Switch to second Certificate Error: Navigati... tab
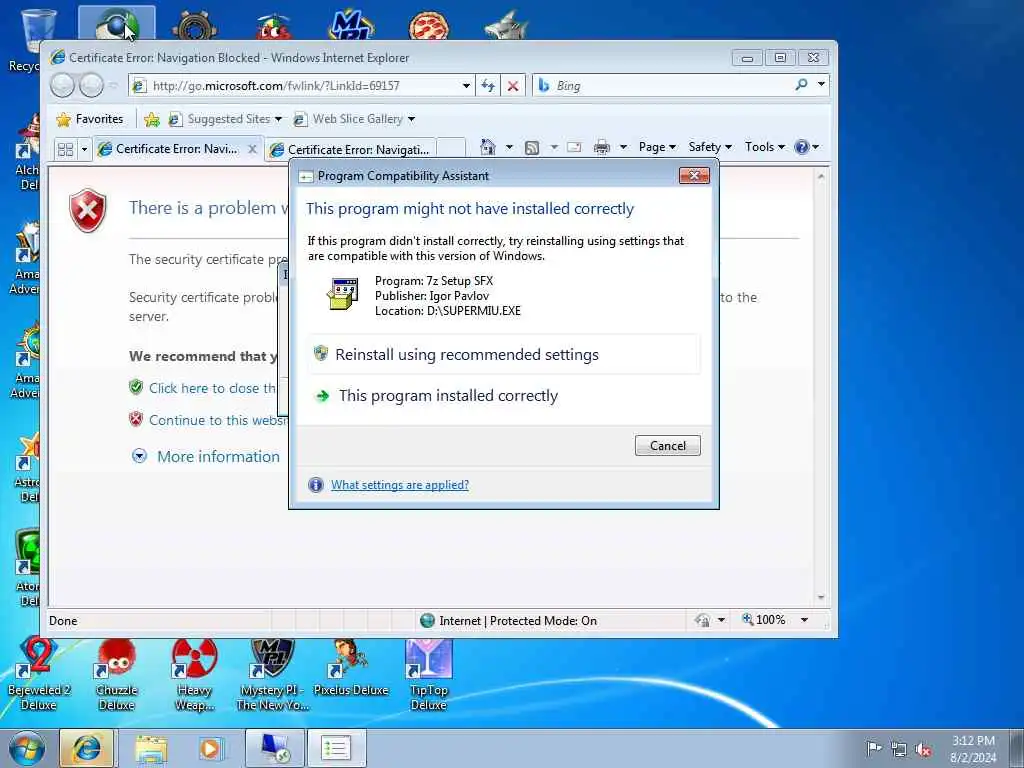The image size is (1024, 768). coord(351,150)
